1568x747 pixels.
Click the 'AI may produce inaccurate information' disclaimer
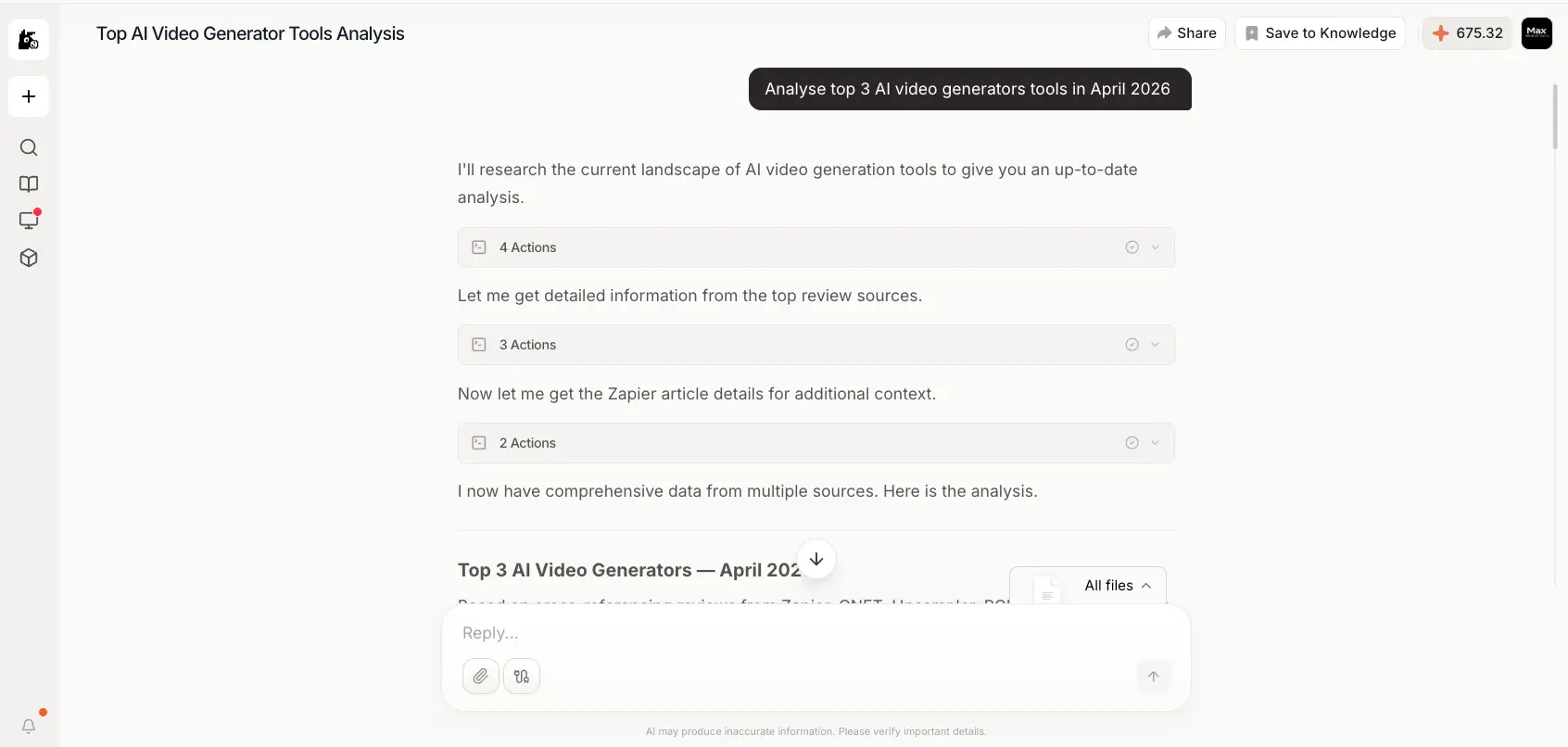[816, 731]
